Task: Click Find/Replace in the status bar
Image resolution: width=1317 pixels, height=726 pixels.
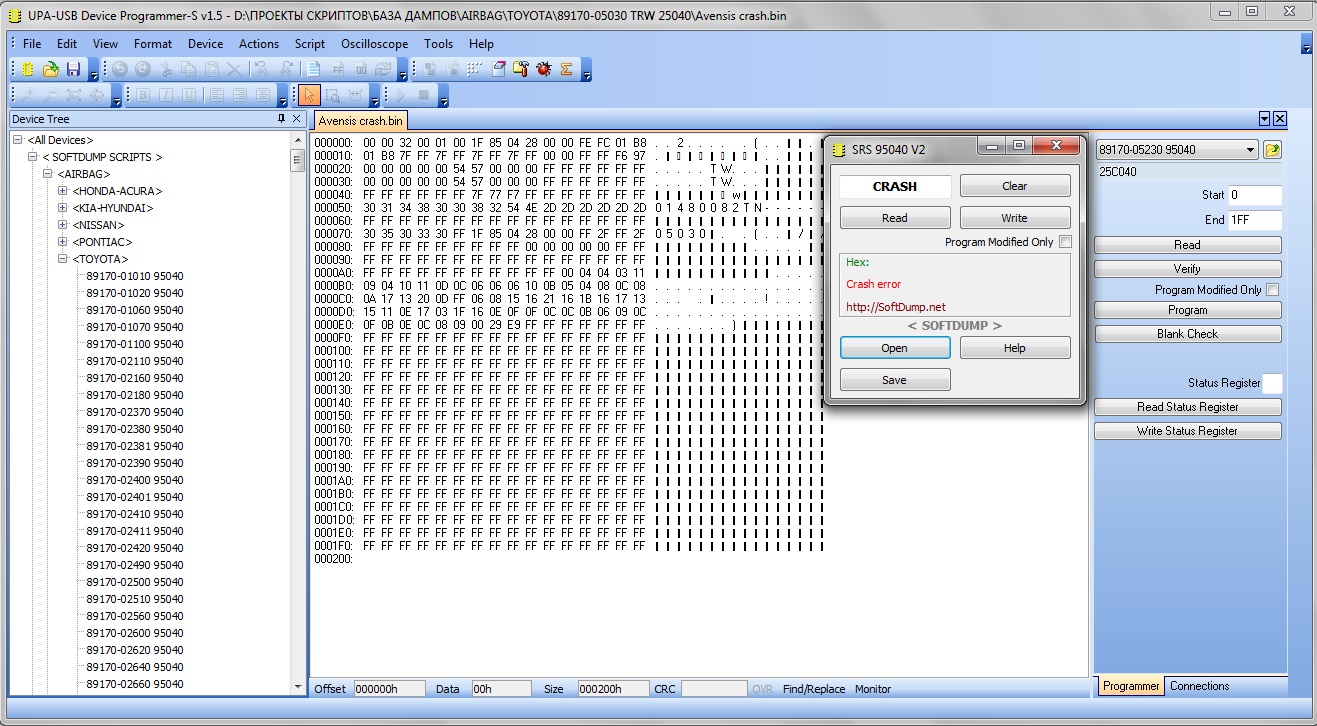Action: coord(814,689)
